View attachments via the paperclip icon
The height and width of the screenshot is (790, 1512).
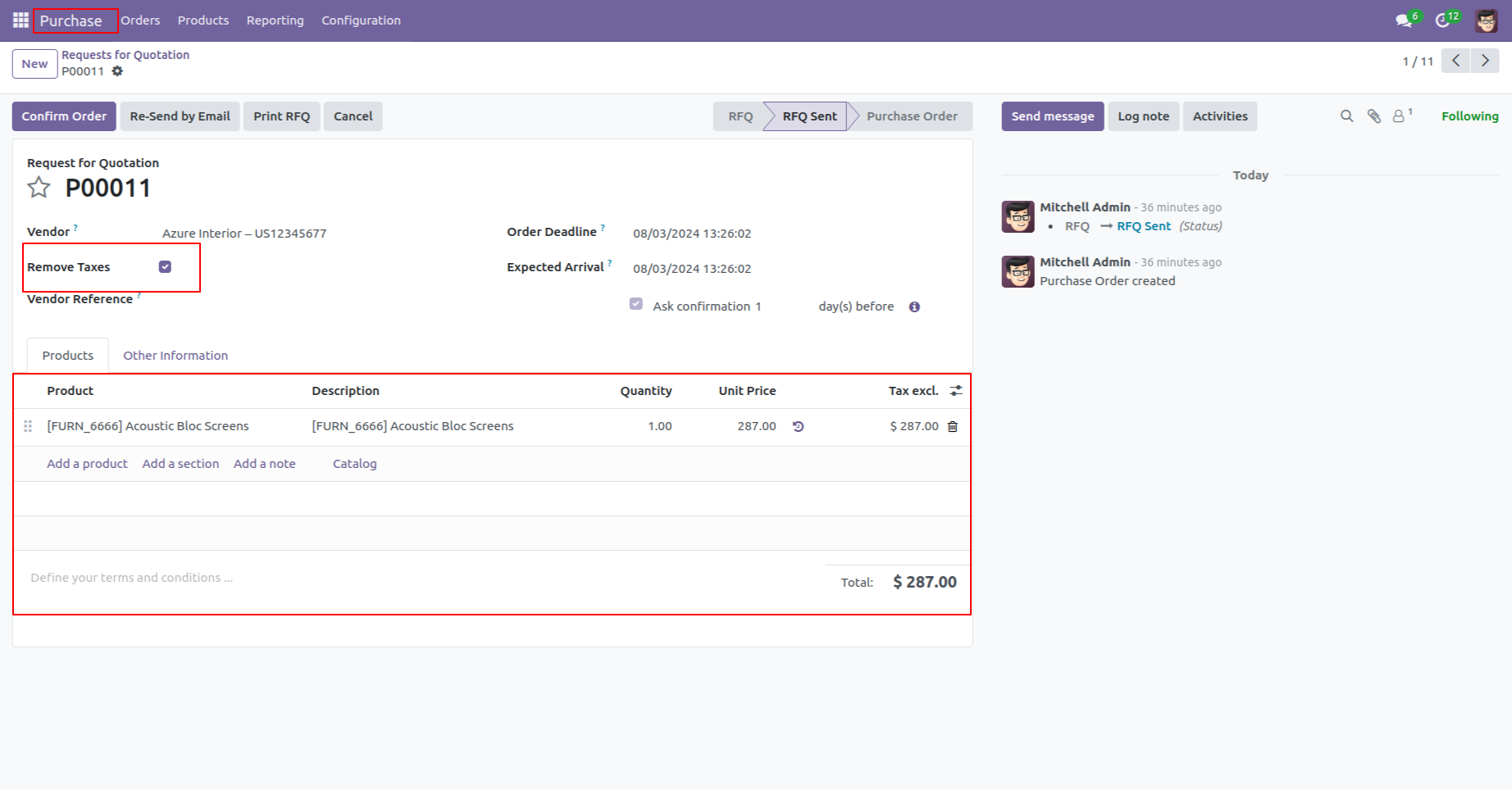(1373, 116)
